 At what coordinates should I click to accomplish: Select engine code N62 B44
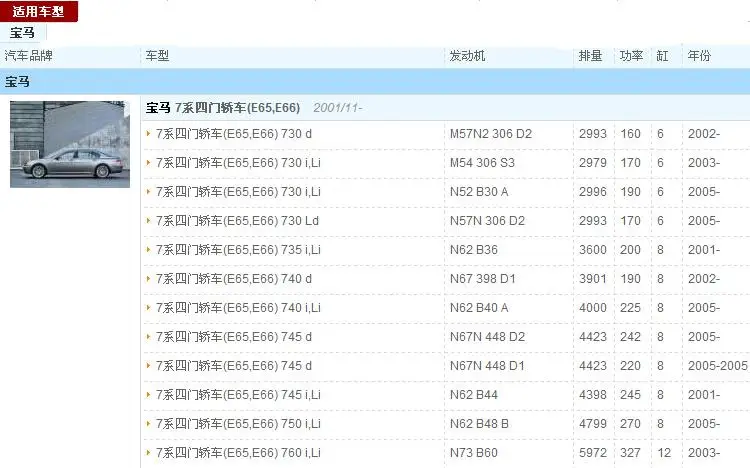click(x=474, y=394)
